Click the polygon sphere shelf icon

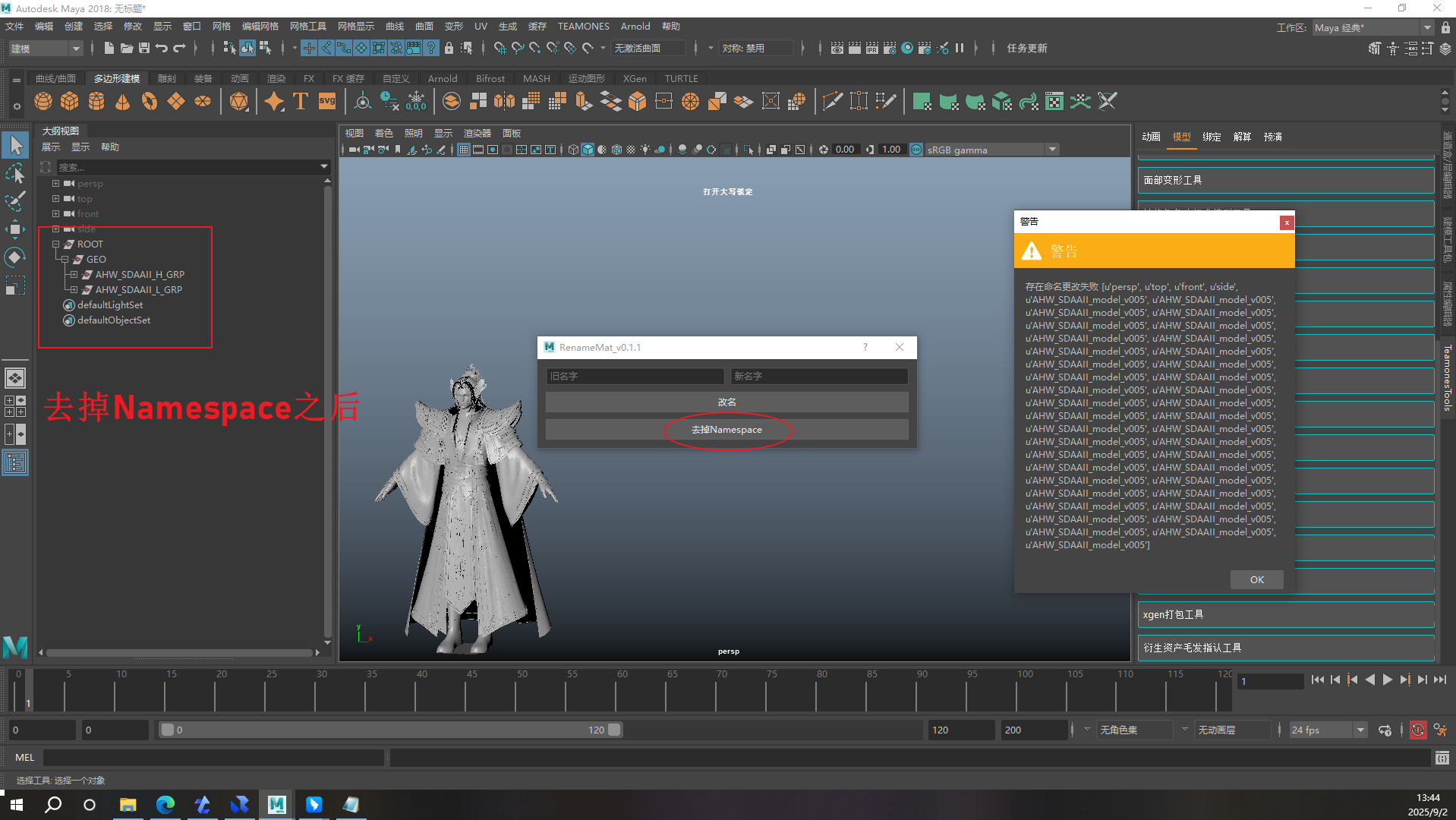43,102
